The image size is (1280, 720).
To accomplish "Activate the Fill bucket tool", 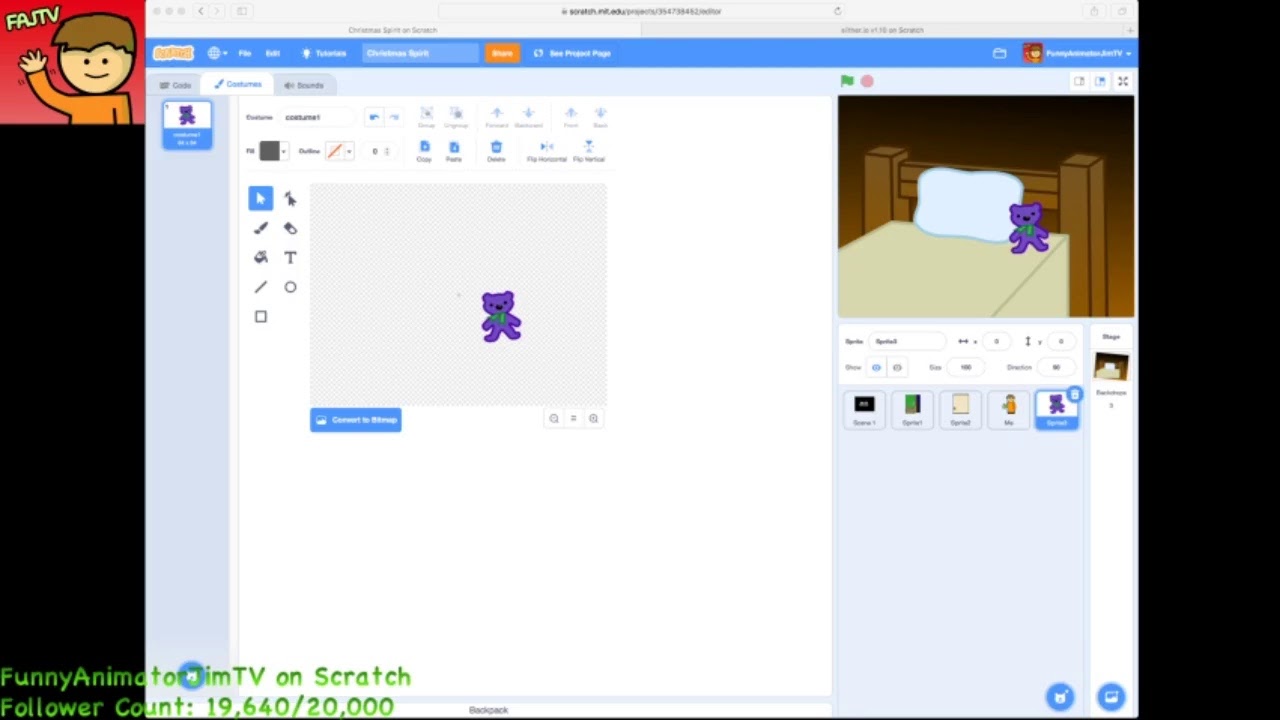I will click(x=260, y=257).
